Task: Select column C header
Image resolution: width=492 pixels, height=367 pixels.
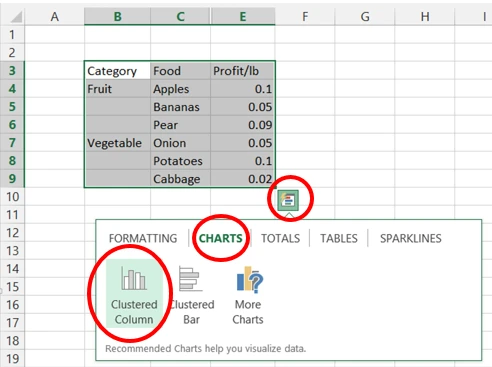Action: pos(180,16)
